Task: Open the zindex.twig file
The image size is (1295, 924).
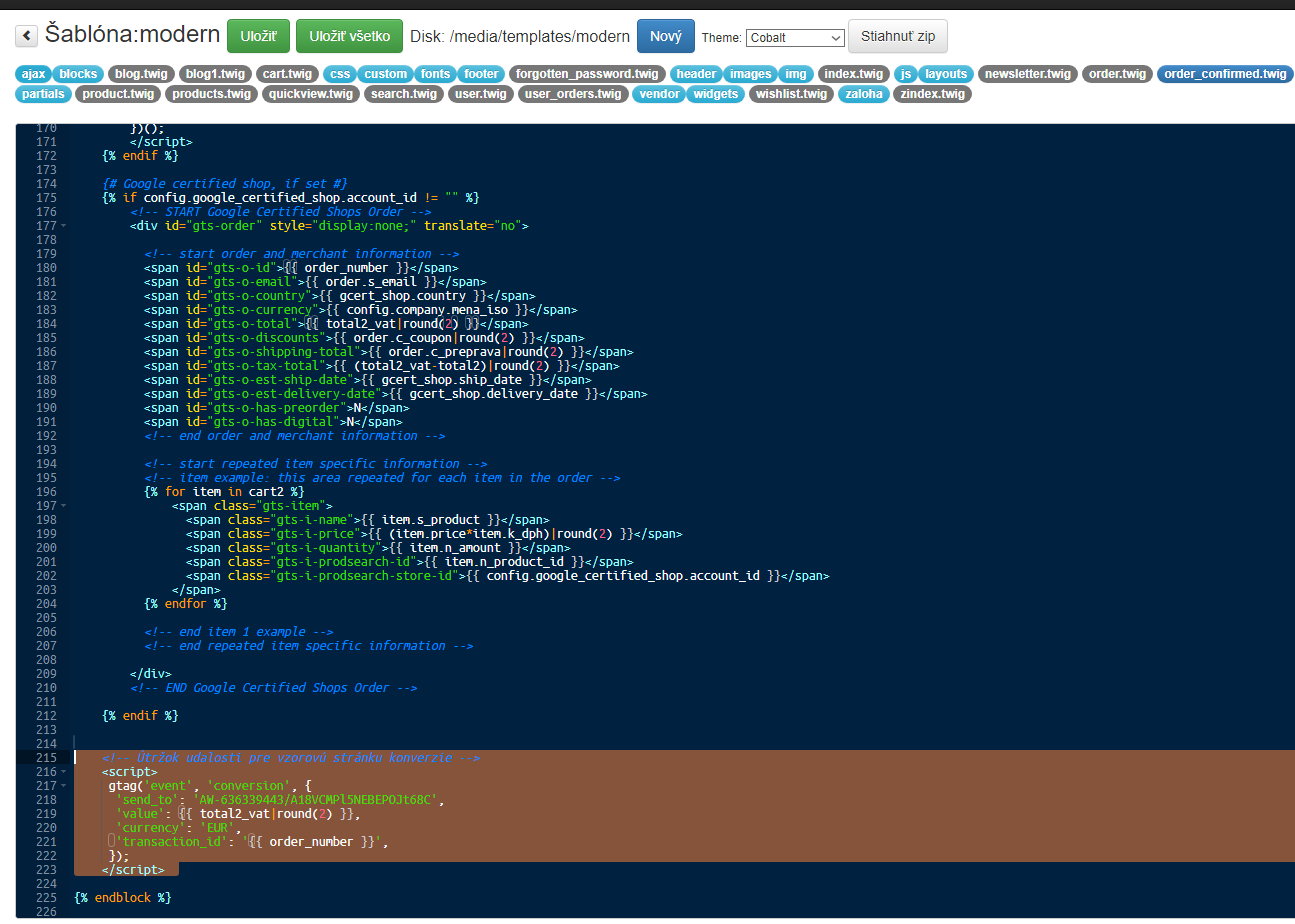Action: coord(932,94)
